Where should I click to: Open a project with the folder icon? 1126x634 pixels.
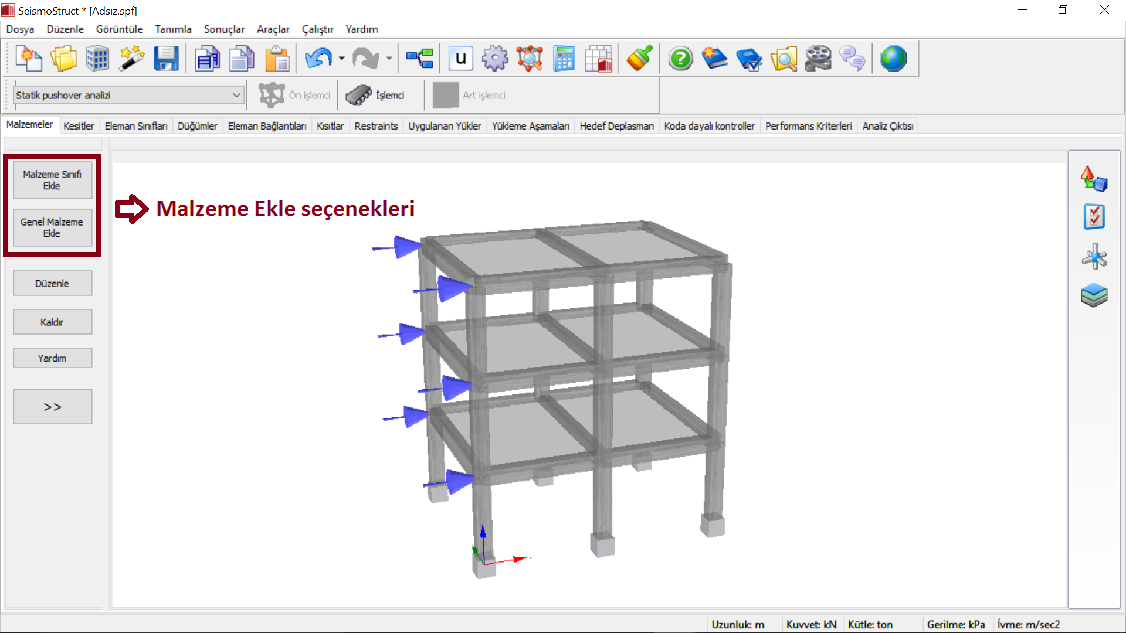[64, 59]
